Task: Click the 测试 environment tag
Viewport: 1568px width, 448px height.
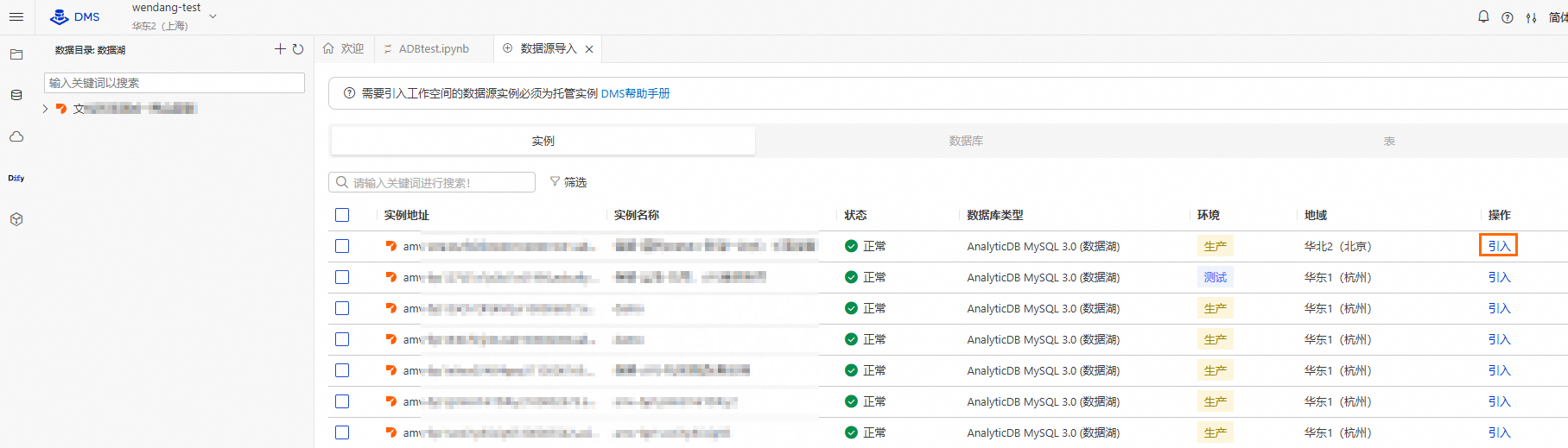Action: [x=1215, y=277]
